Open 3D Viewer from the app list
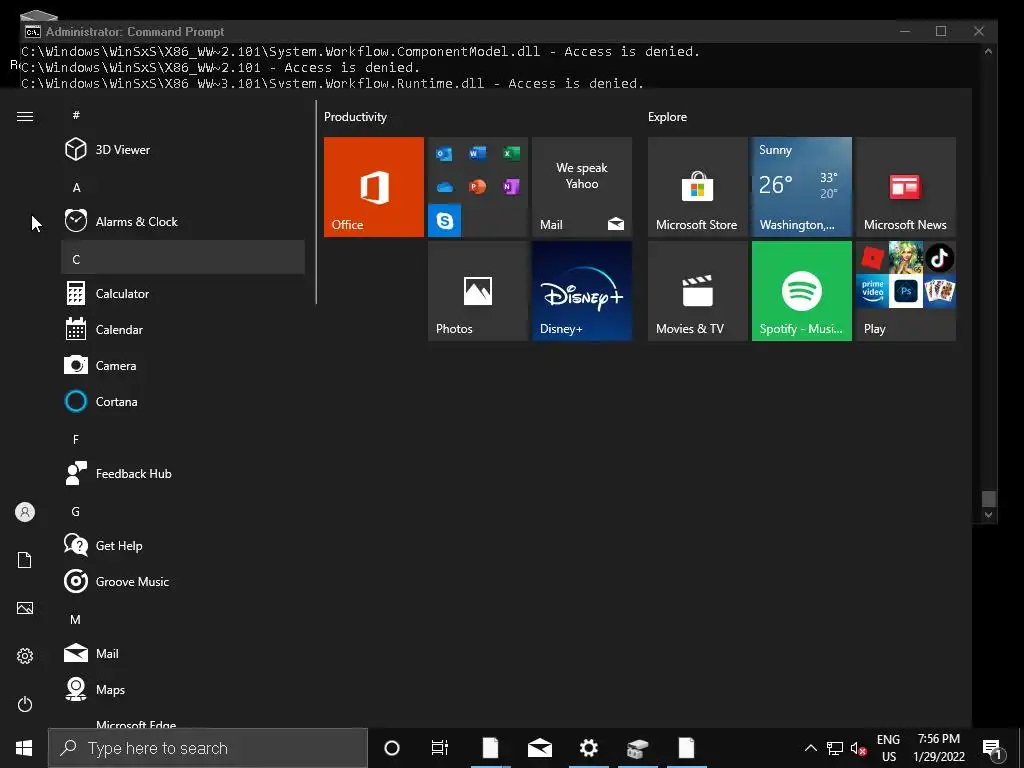This screenshot has width=1024, height=768. 183,150
